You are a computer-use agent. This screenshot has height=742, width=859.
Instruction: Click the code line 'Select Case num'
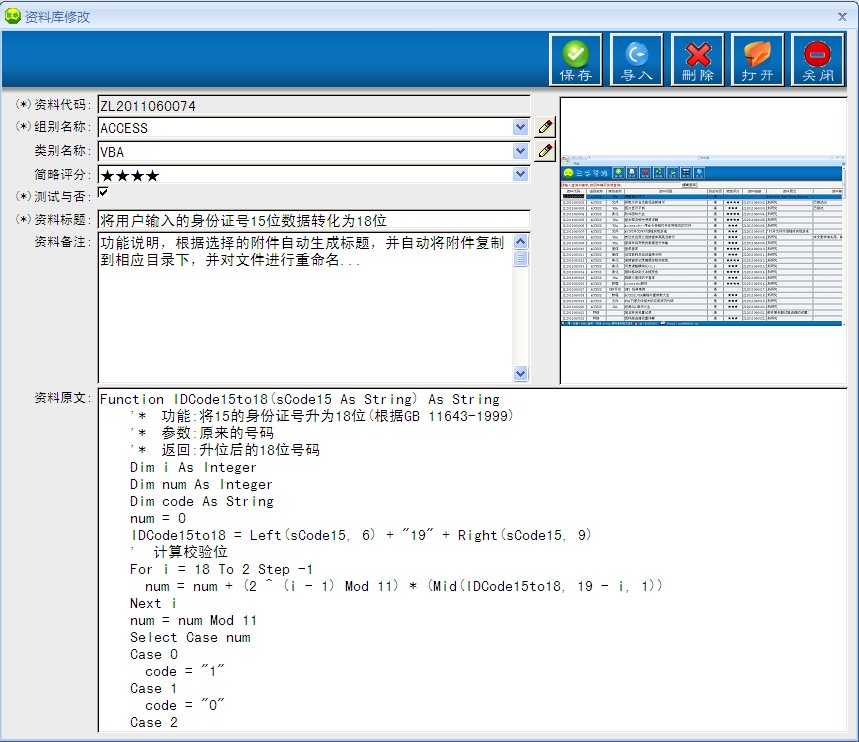point(190,637)
